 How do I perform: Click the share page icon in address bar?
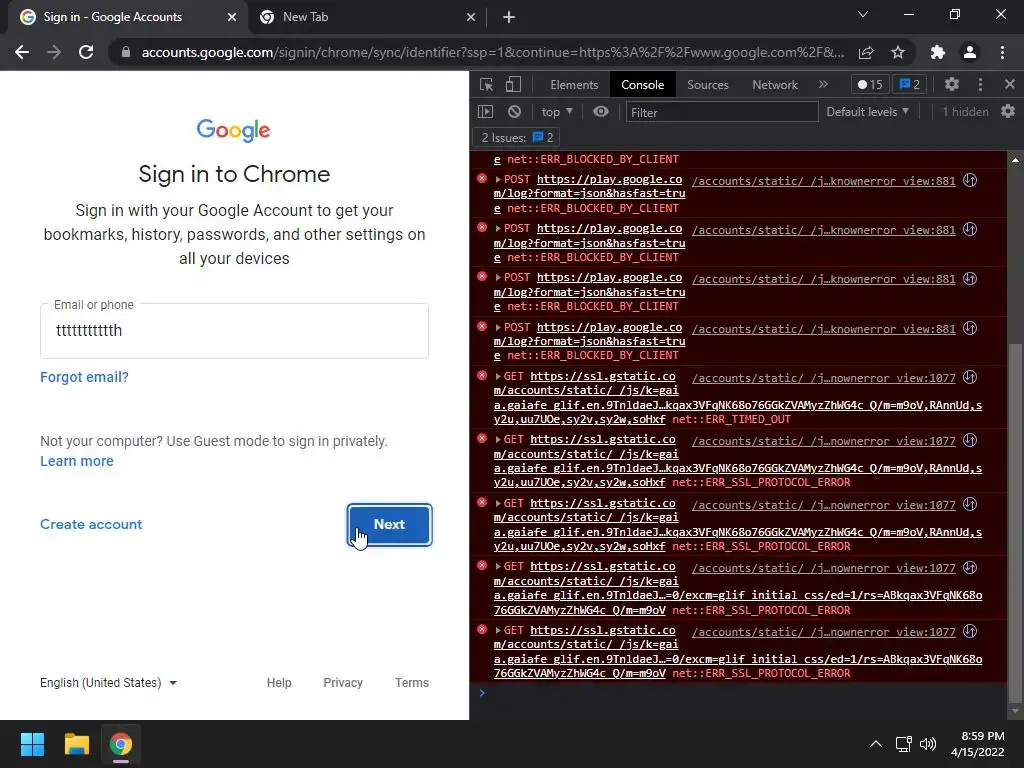[x=866, y=52]
